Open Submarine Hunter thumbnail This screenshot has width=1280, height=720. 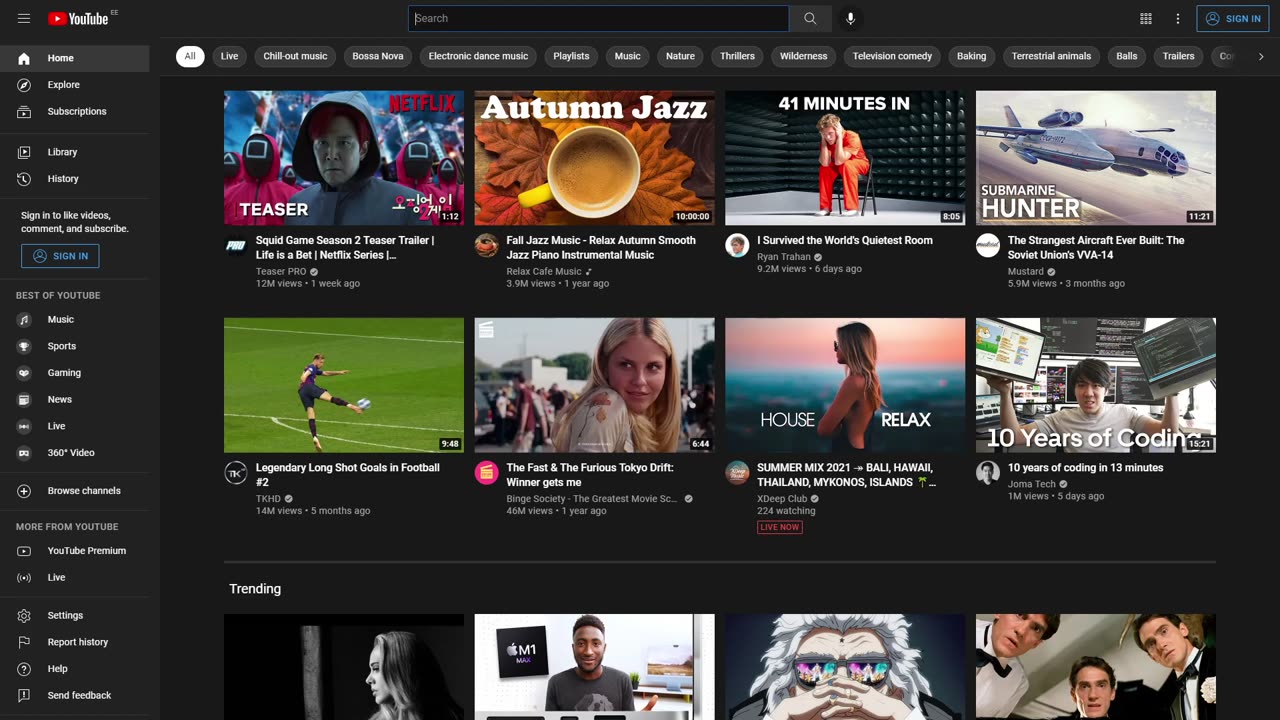1096,158
